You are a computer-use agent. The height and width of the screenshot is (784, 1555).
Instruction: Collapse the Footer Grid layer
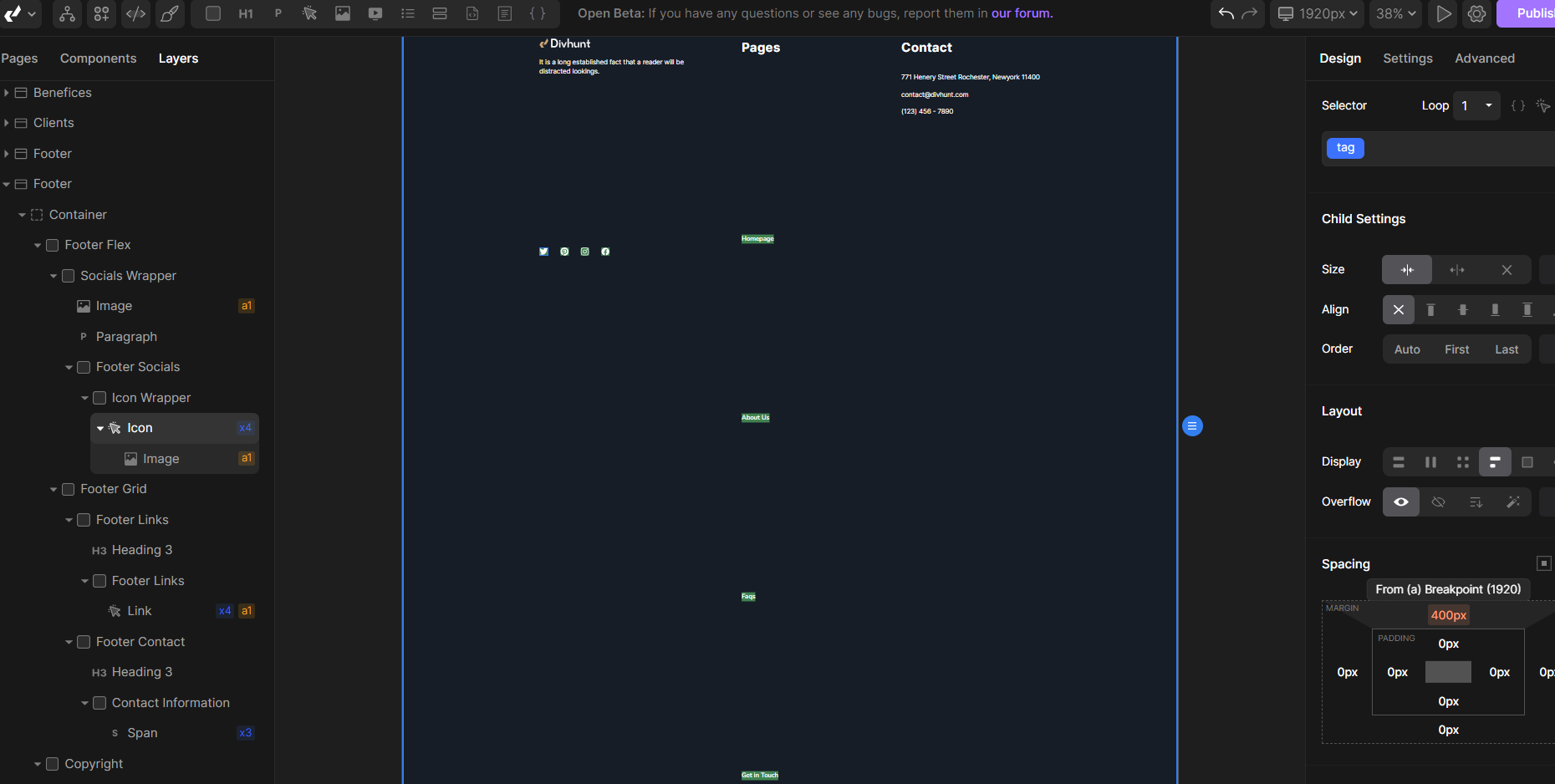coord(54,489)
